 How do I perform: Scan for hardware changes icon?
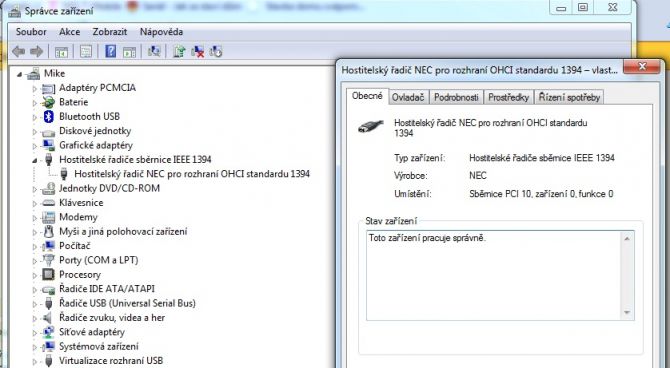coord(154,52)
